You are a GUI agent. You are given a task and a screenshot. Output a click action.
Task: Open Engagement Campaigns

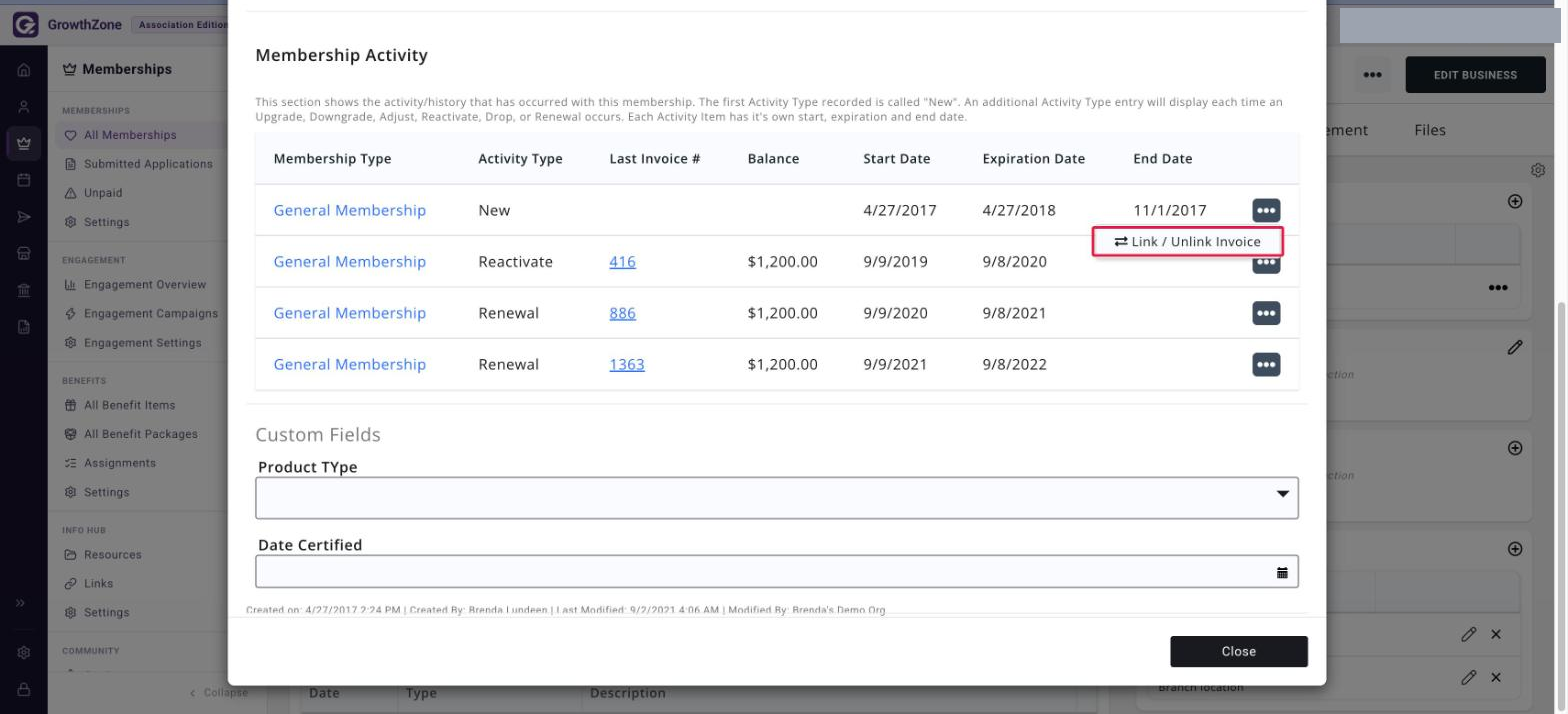(151, 314)
